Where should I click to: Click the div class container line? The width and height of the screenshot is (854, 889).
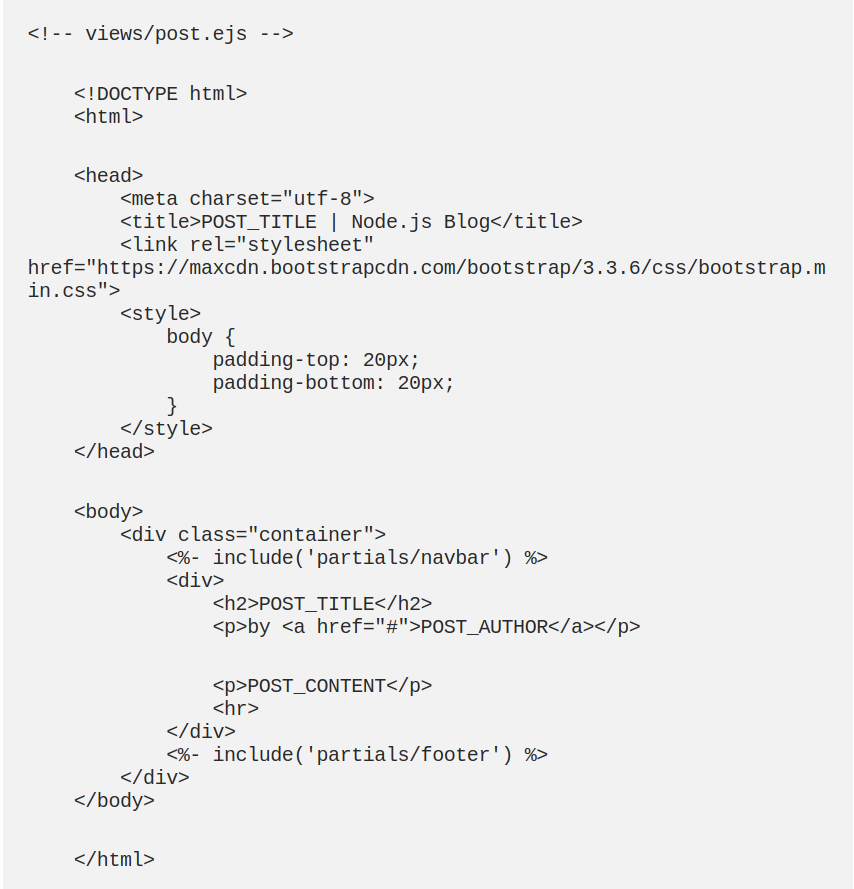click(253, 535)
